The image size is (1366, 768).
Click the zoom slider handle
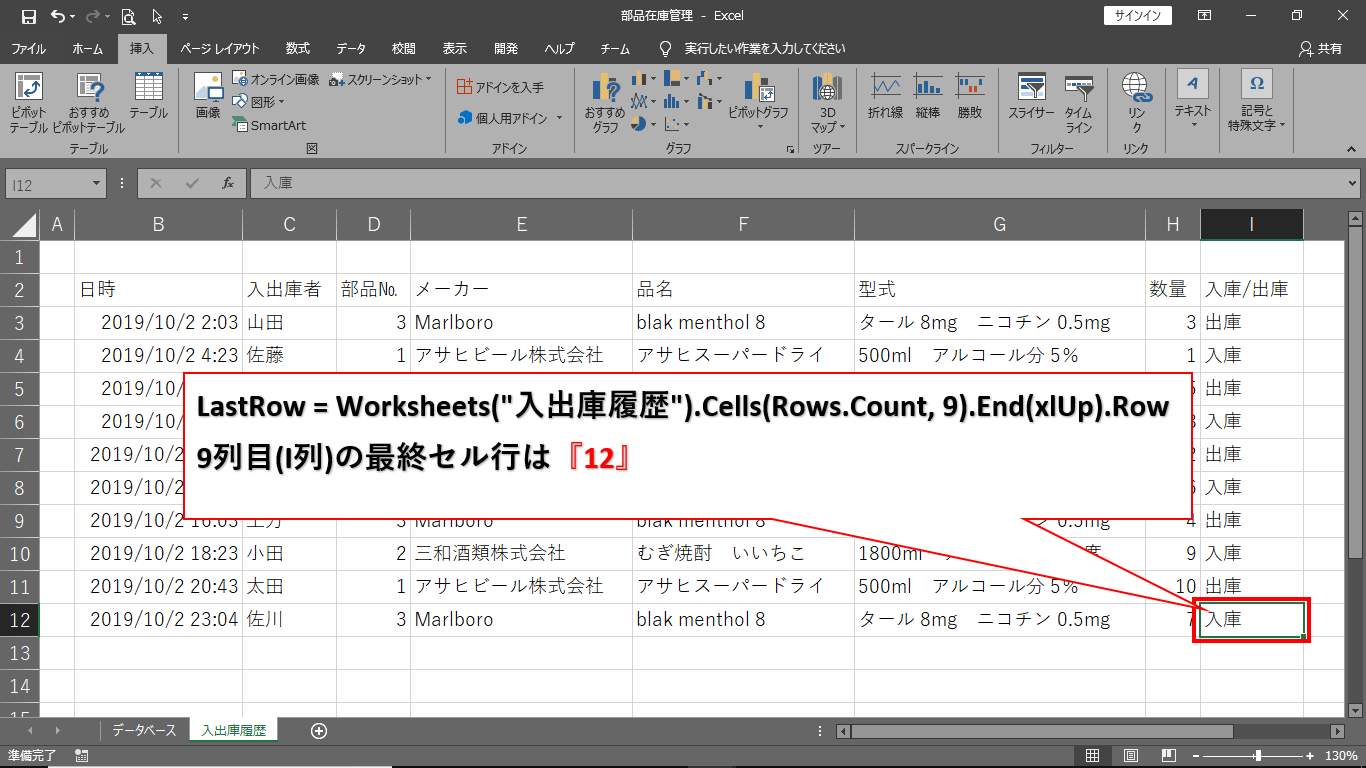1258,756
